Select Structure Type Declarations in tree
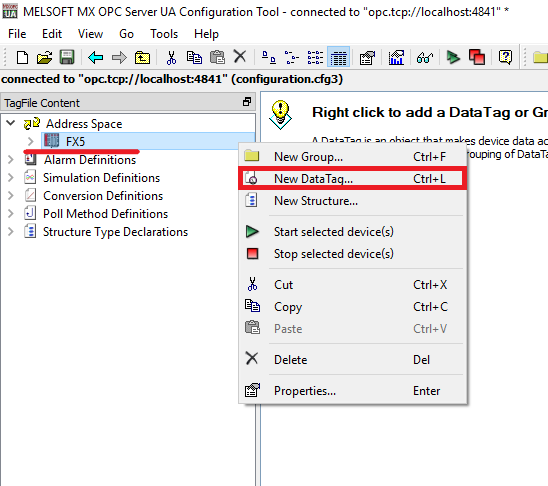548x486 pixels. 115,232
